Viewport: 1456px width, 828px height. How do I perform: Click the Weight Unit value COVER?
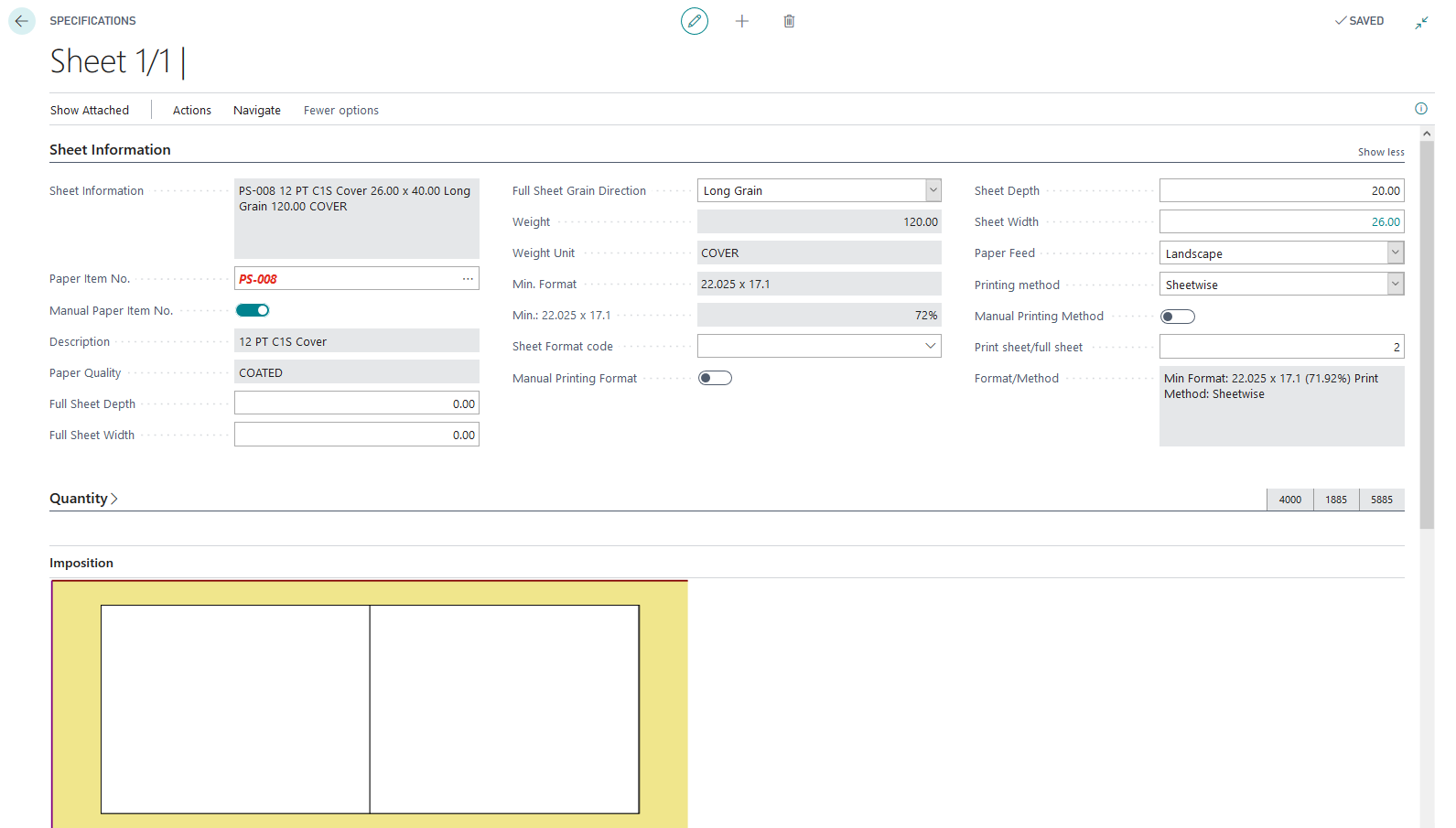(819, 253)
